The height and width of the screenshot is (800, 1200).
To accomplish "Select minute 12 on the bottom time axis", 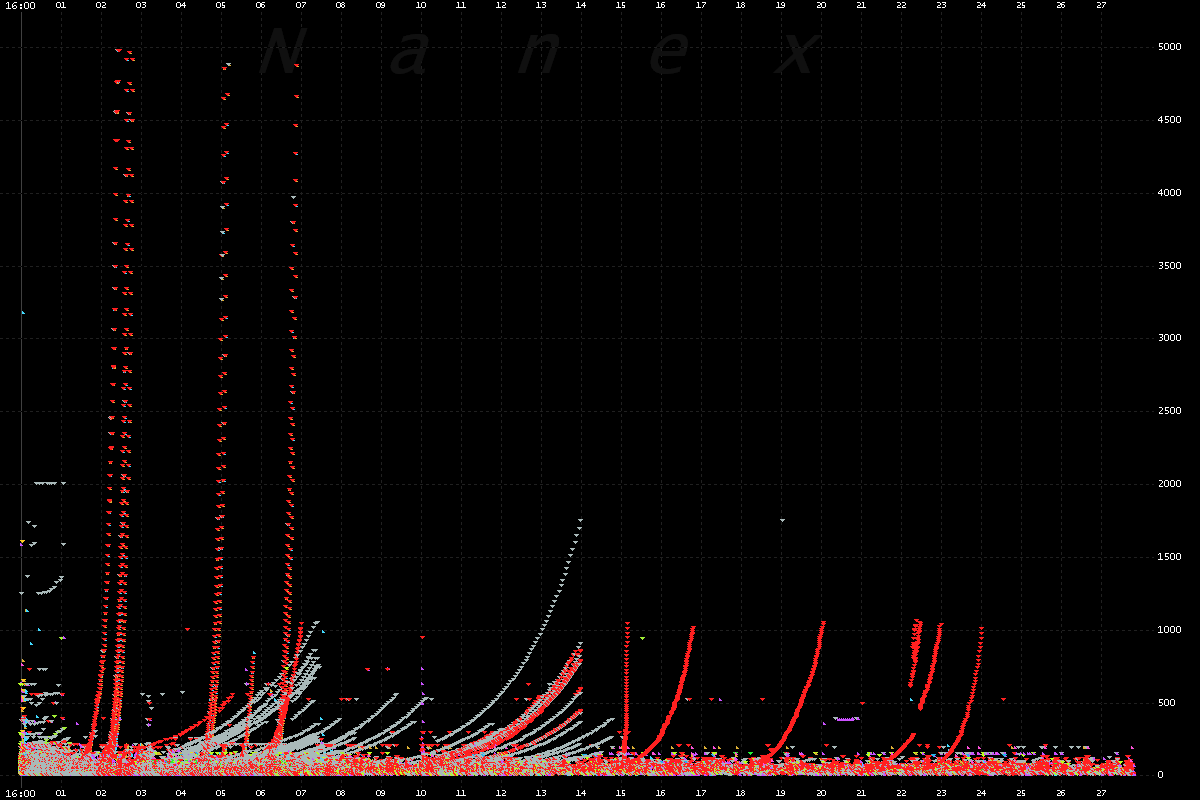I will pos(501,794).
